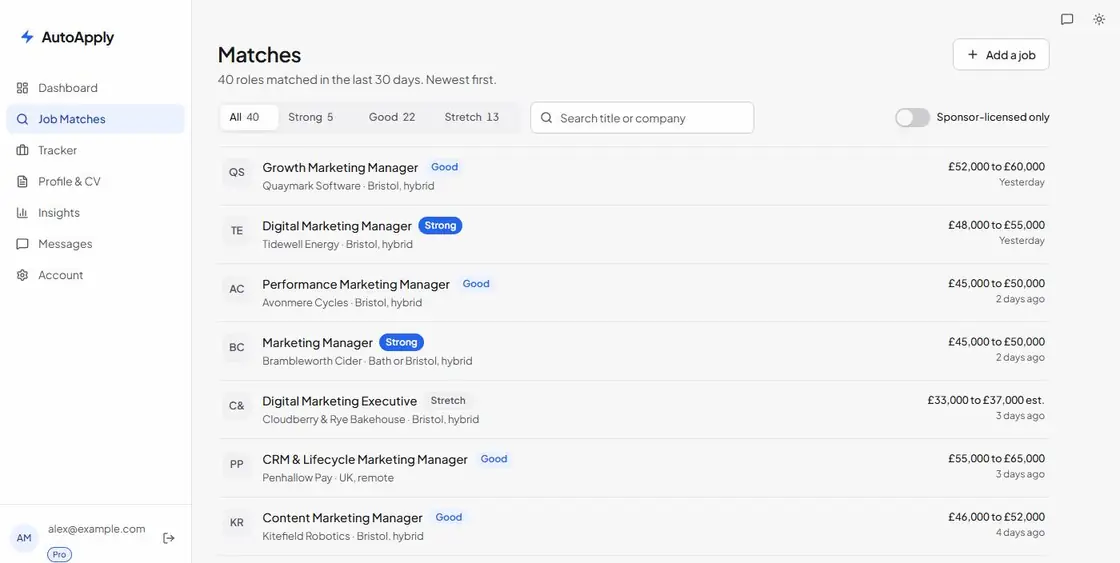This screenshot has width=1120, height=563.
Task: Click the Good badge on CRM & Lifecycle row
Action: [x=494, y=459]
